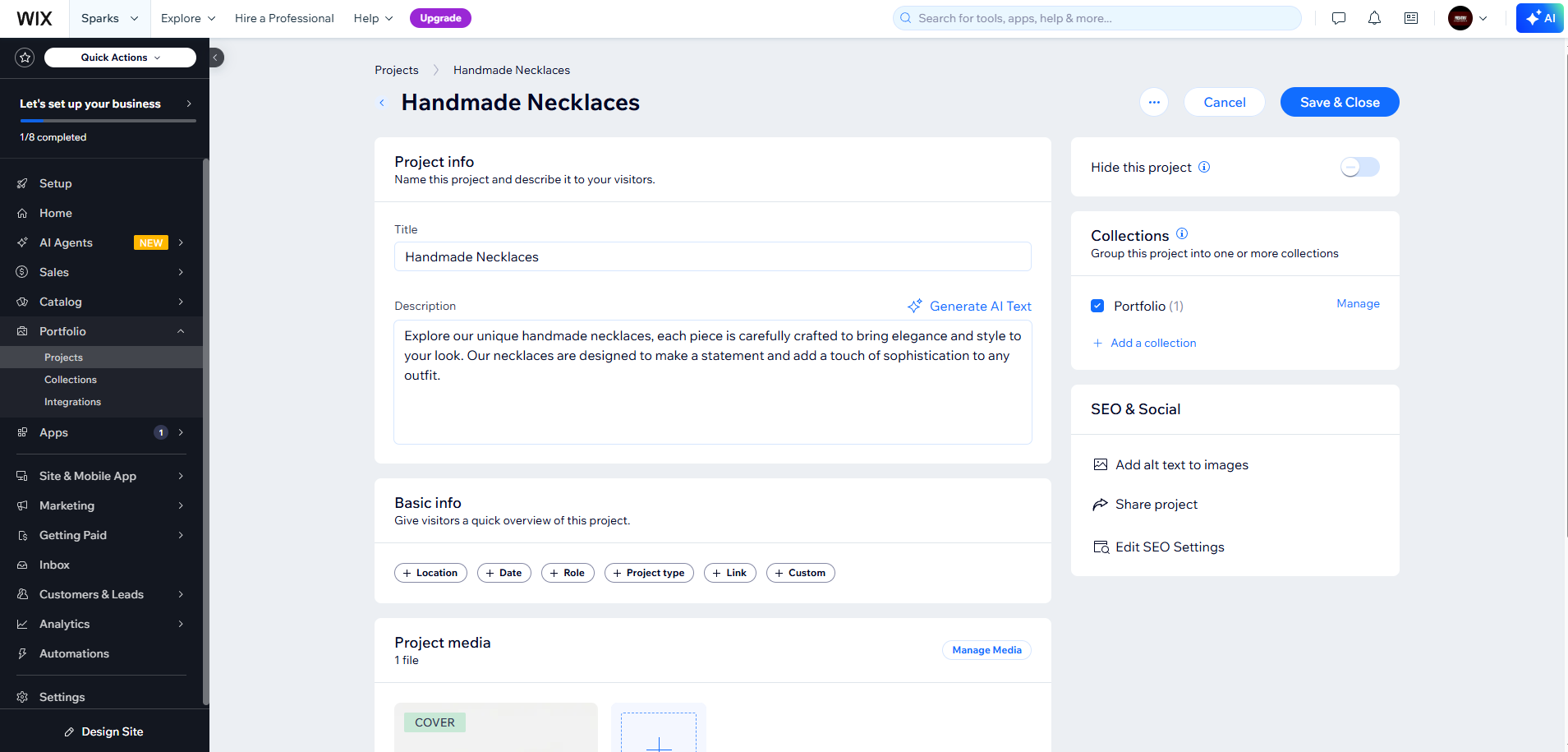Click Share project
1568x752 pixels.
[x=1145, y=505]
